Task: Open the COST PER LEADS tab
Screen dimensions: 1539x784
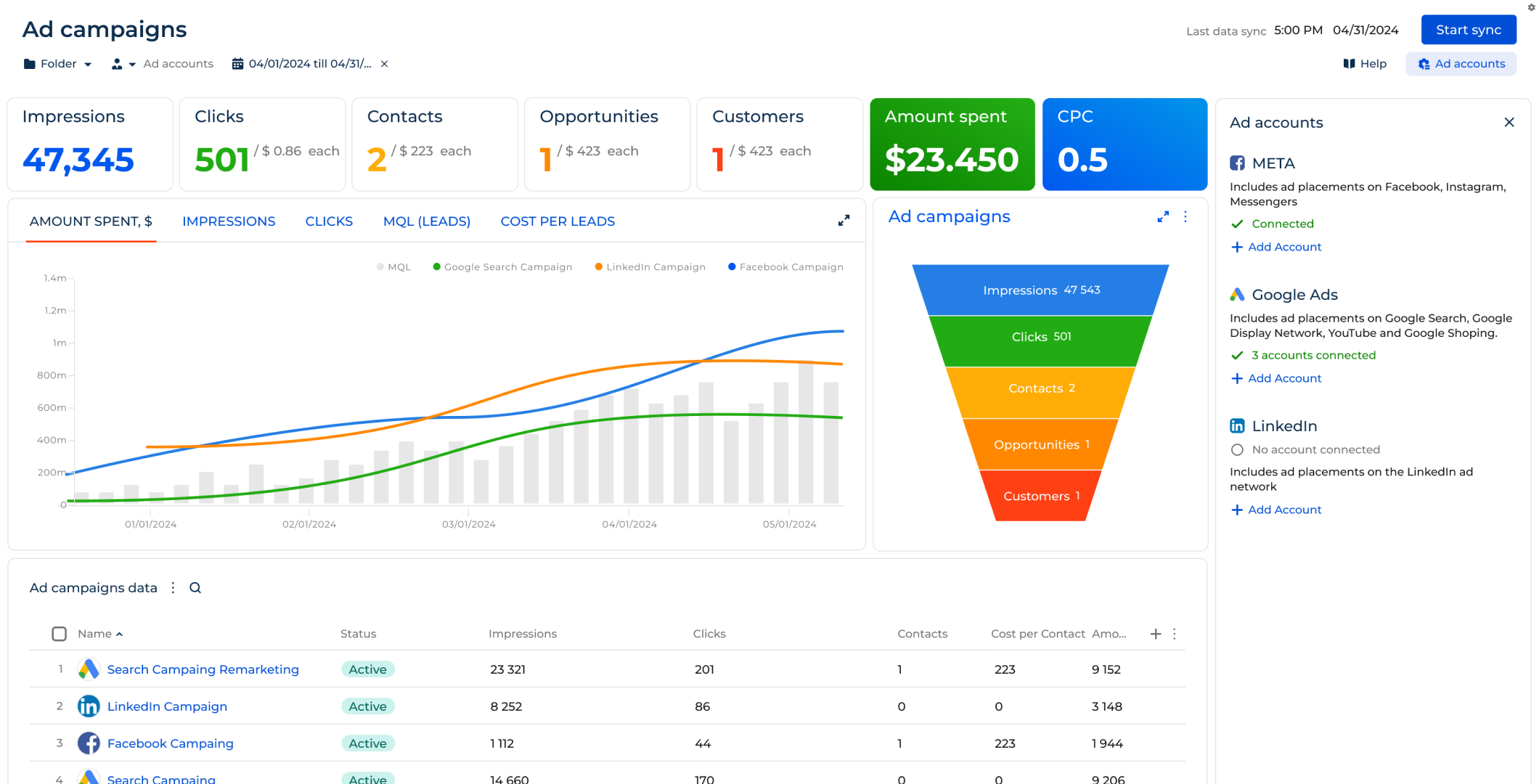Action: 557,221
